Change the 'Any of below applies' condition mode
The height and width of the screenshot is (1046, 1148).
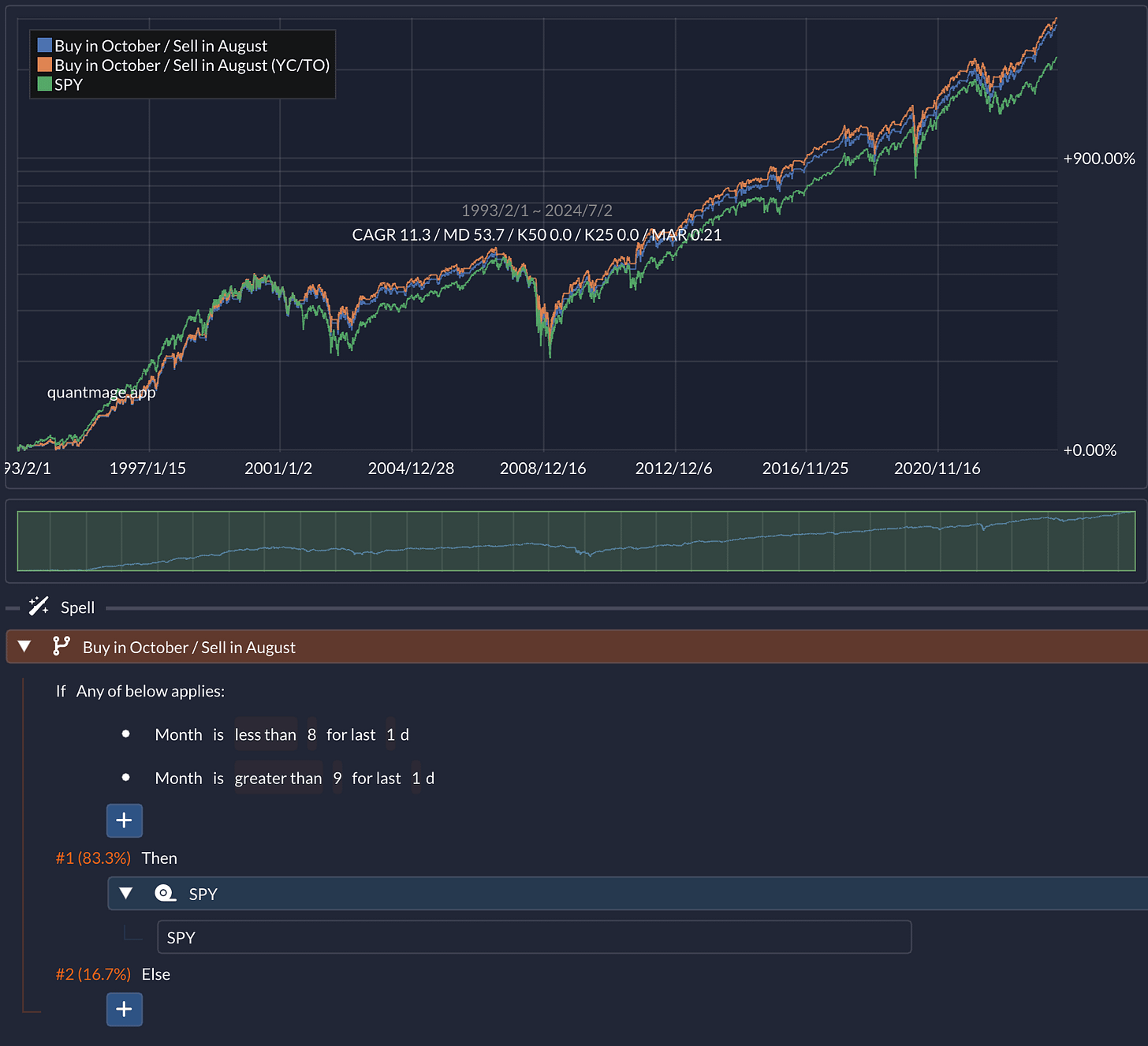[x=151, y=691]
